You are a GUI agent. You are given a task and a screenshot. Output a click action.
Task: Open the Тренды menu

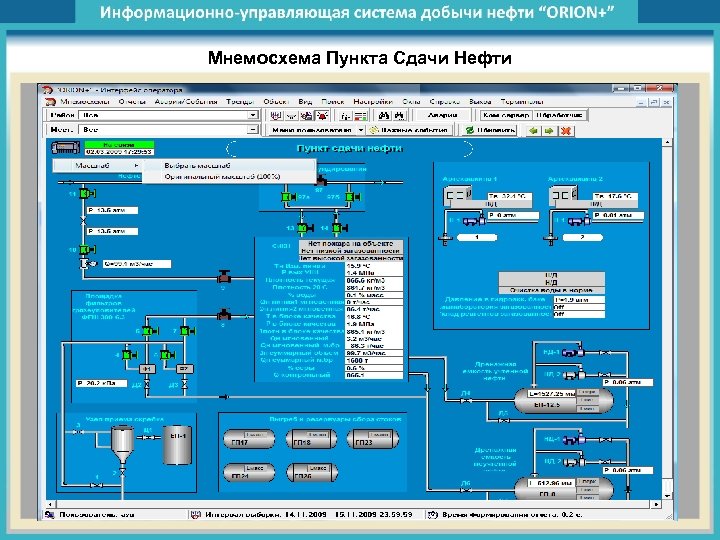240,101
